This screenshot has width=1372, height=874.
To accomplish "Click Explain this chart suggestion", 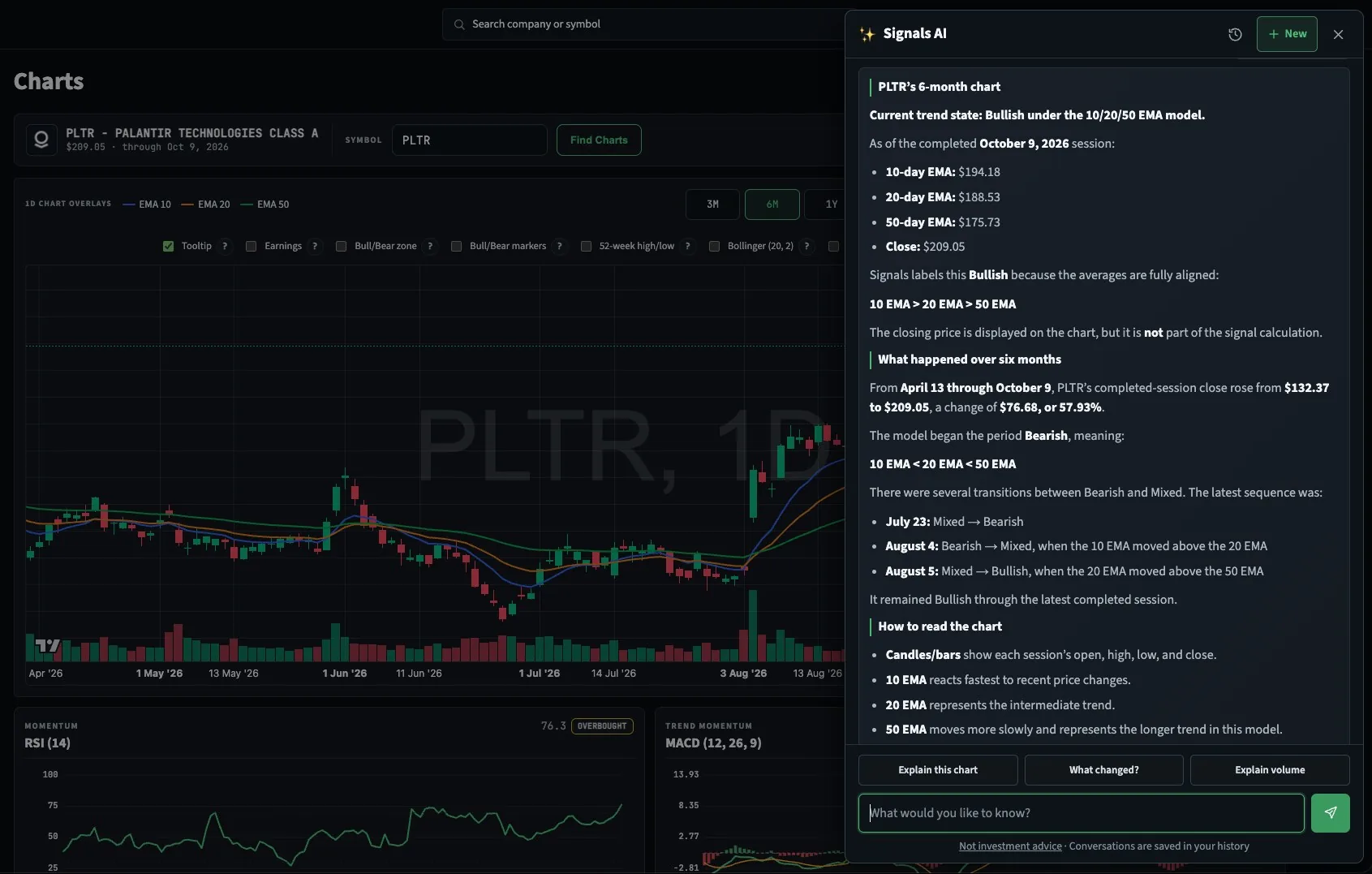I will (x=938, y=770).
